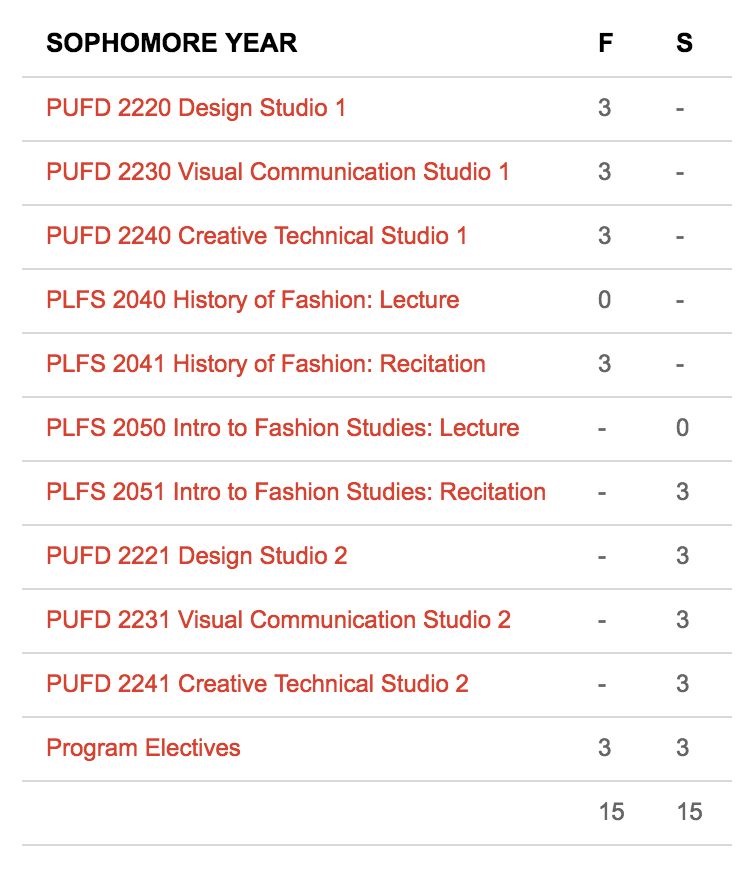752x870 pixels.
Task: Click PUFD 2240 Creative Technical Studio 1
Action: point(256,236)
